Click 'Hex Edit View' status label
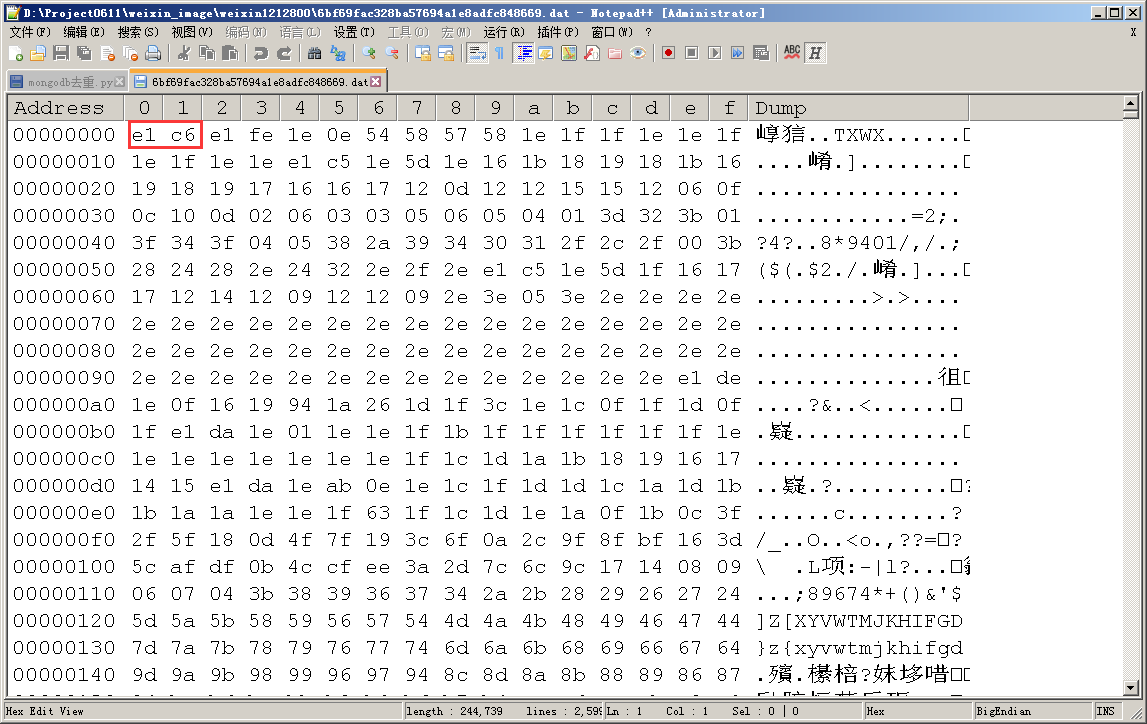The width and height of the screenshot is (1147, 724). 45,711
